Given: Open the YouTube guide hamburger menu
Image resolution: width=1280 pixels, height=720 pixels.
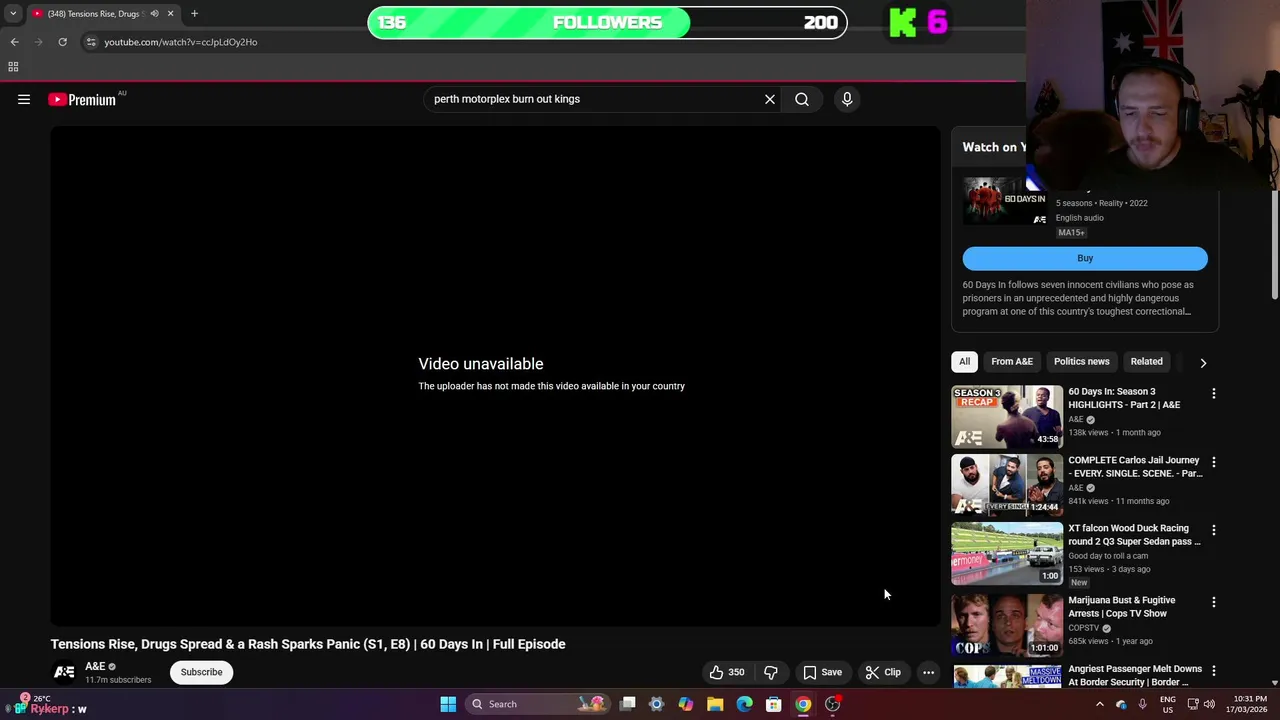Looking at the screenshot, I should 24,99.
